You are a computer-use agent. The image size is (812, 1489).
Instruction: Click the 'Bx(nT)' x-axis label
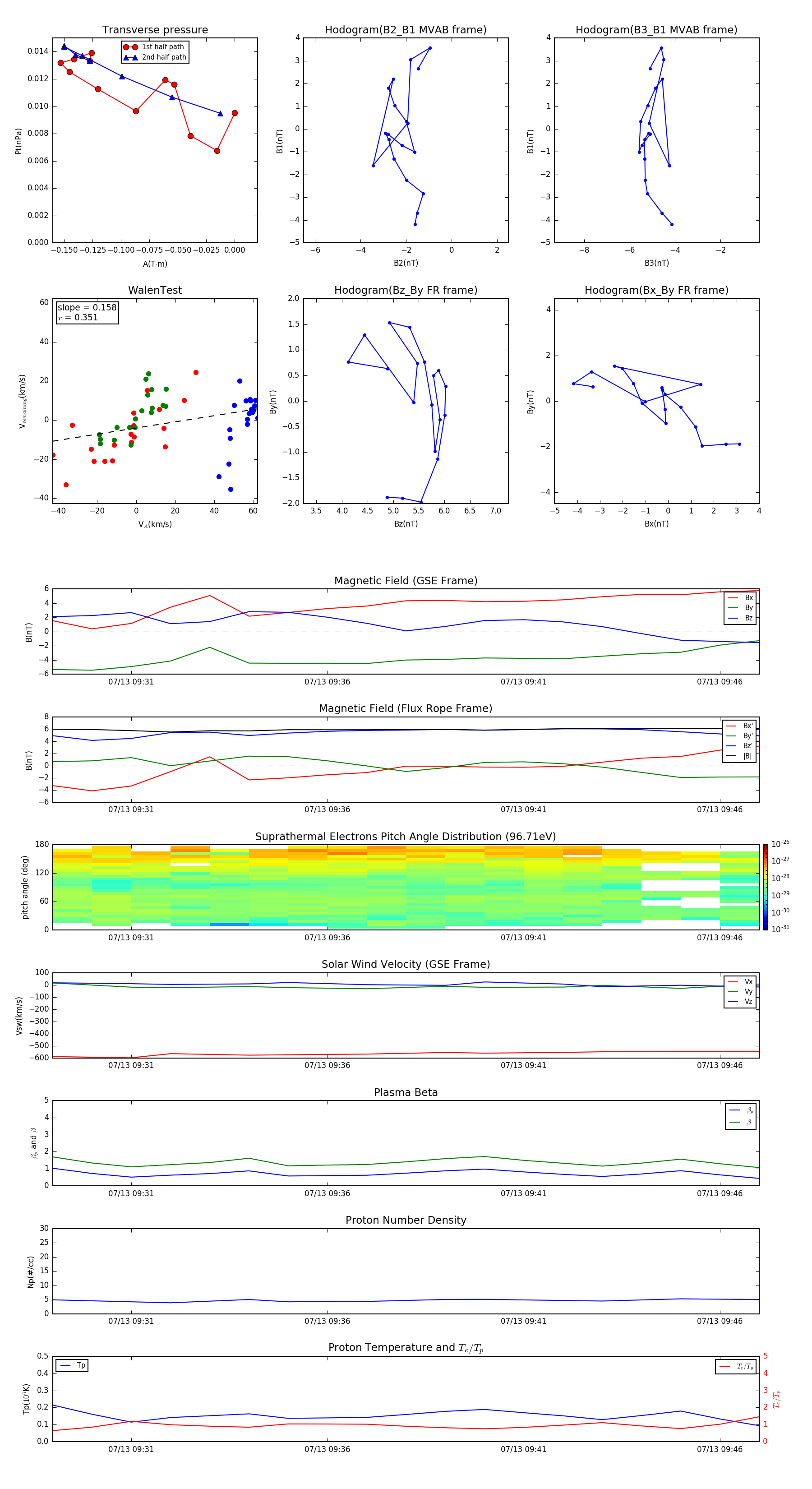click(x=656, y=524)
